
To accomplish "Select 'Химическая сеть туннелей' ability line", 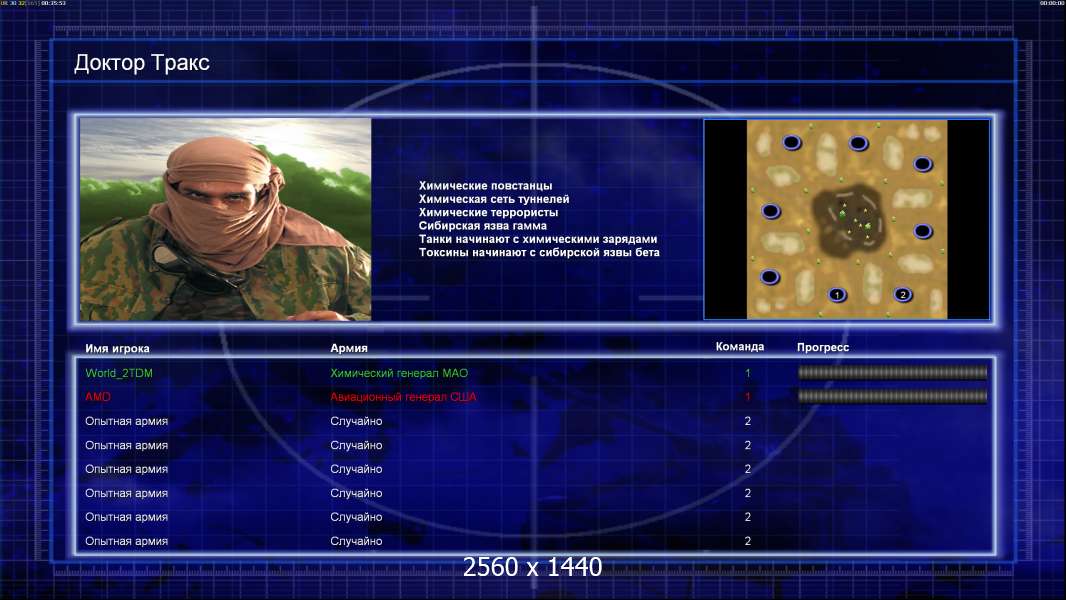I will (494, 199).
